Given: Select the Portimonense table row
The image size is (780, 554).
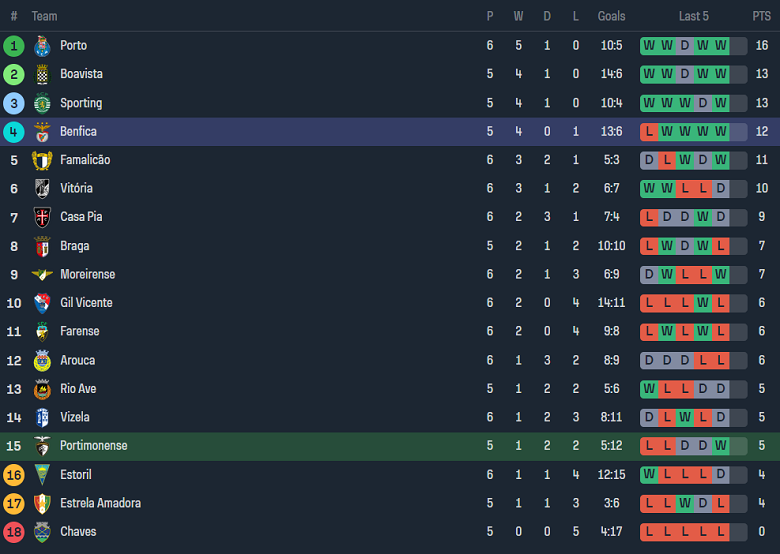Looking at the screenshot, I should pos(390,446).
